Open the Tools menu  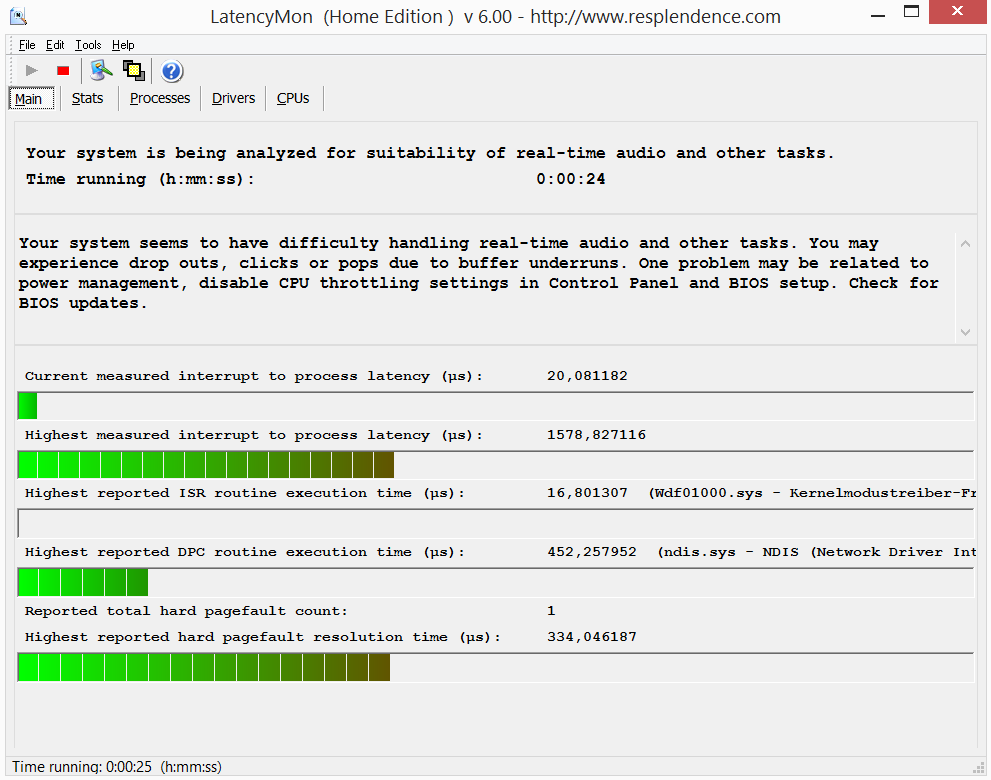88,45
